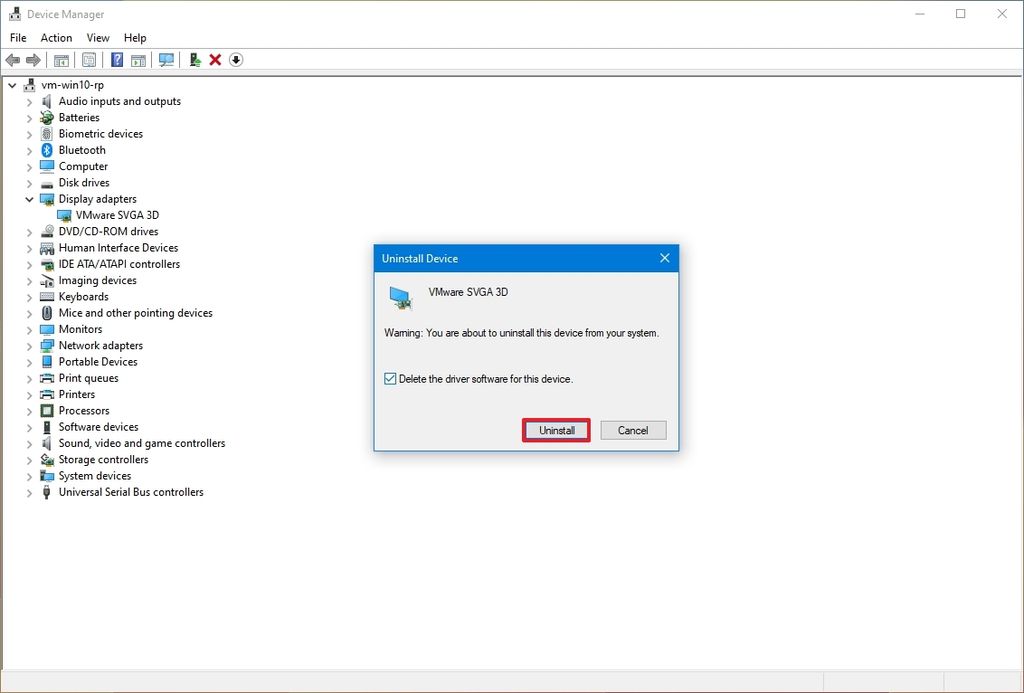Click the red X Uninstall device icon
1024x693 pixels.
tap(214, 60)
